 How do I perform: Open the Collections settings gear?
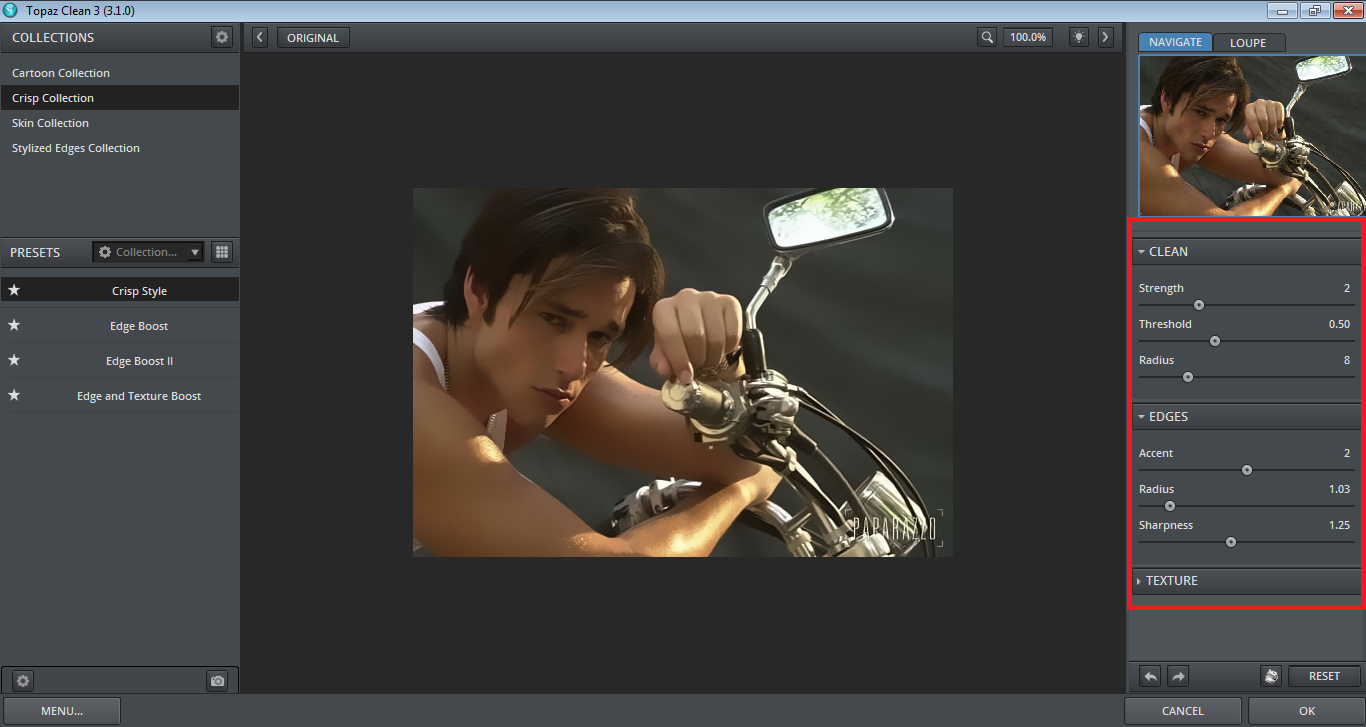pyautogui.click(x=222, y=37)
